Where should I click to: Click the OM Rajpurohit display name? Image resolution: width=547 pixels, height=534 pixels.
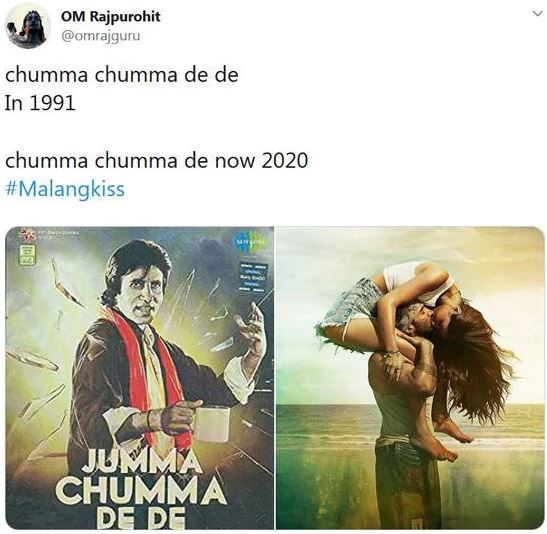coord(111,16)
